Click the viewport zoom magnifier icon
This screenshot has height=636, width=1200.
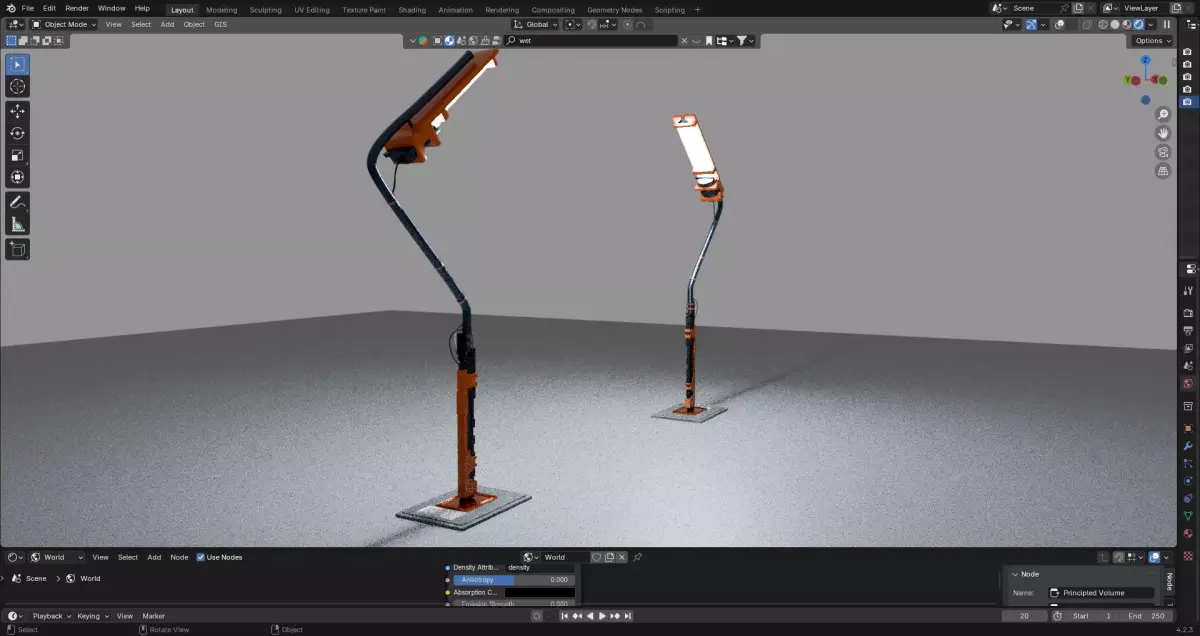pos(1162,115)
